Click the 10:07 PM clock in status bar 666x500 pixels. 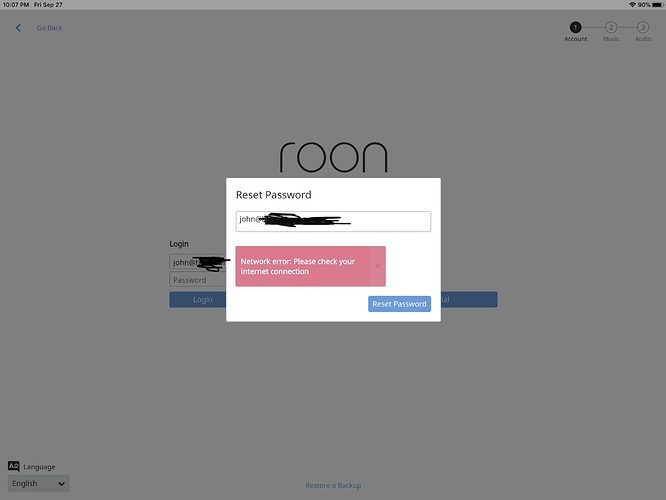[16, 5]
